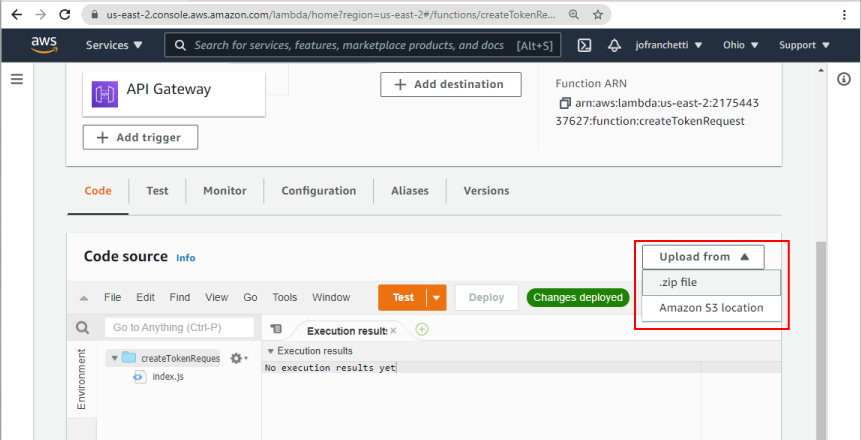The height and width of the screenshot is (440, 861).
Task: Click the zoom magnifier in address bar
Action: pos(574,15)
